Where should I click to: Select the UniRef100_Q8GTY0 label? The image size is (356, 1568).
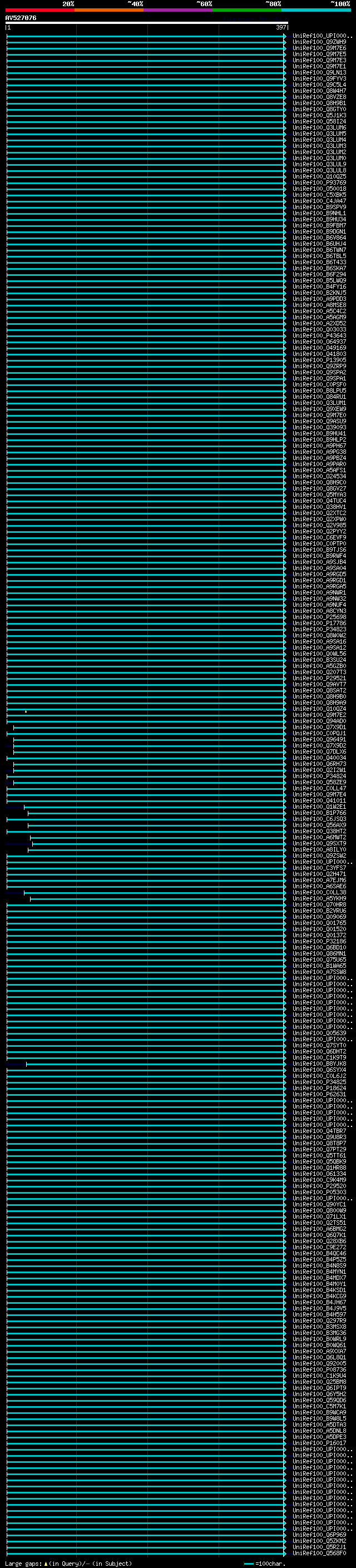coord(319,109)
